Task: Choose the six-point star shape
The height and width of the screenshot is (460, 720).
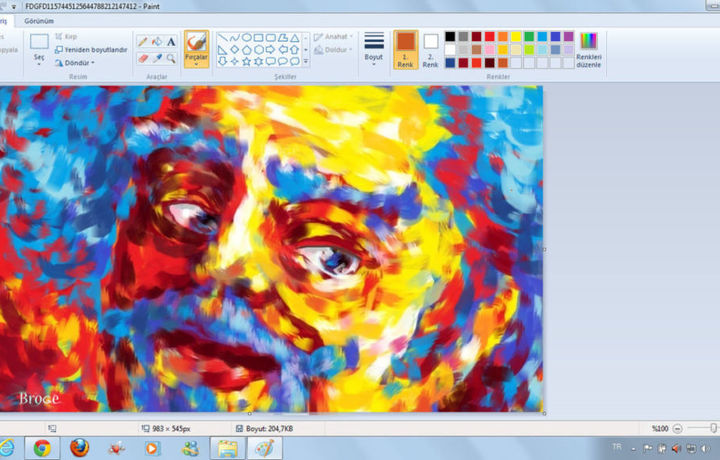Action: [x=259, y=61]
